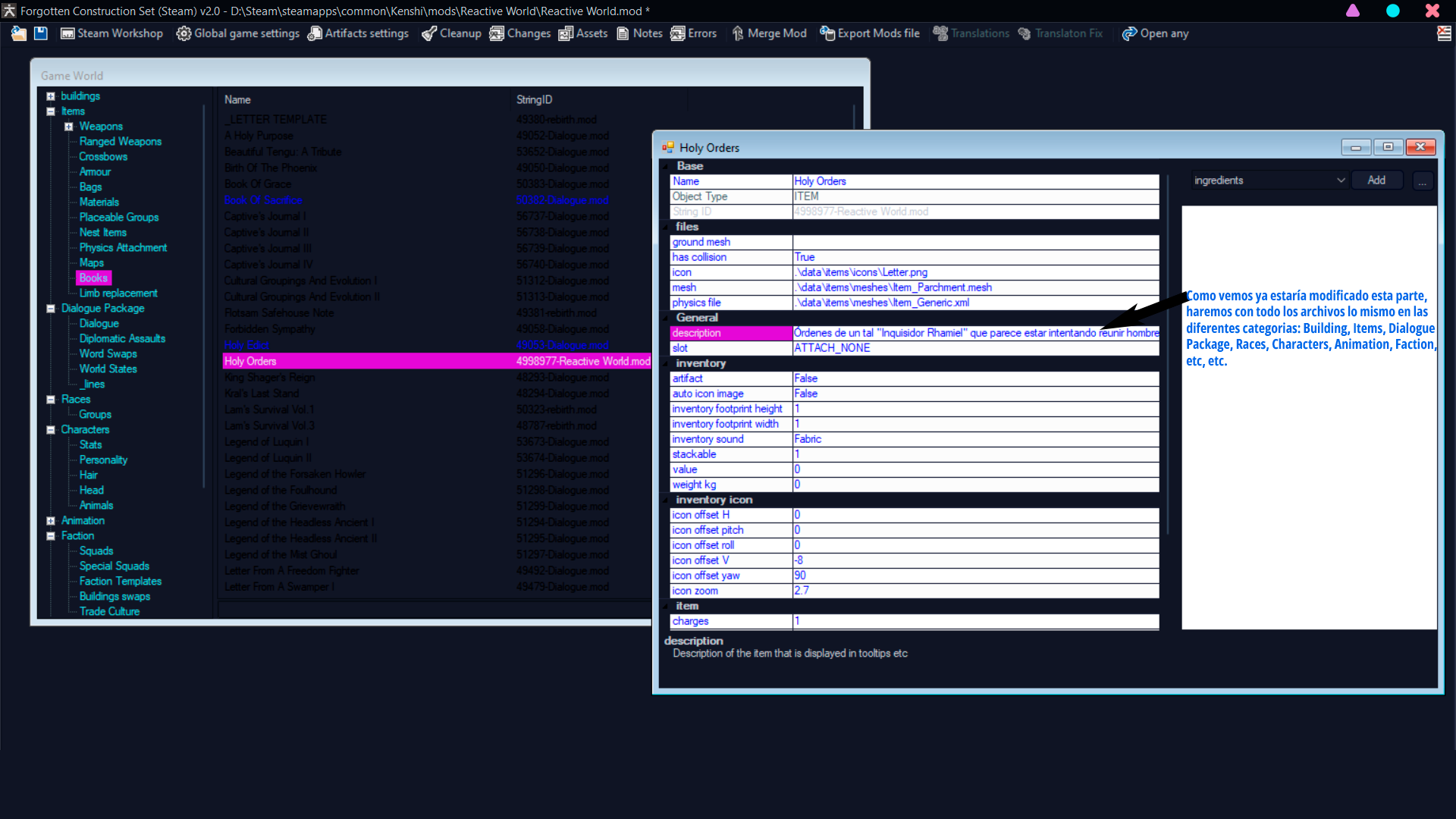1456x819 pixels.
Task: Open Steam Workshop from the toolbar
Action: pyautogui.click(x=111, y=33)
